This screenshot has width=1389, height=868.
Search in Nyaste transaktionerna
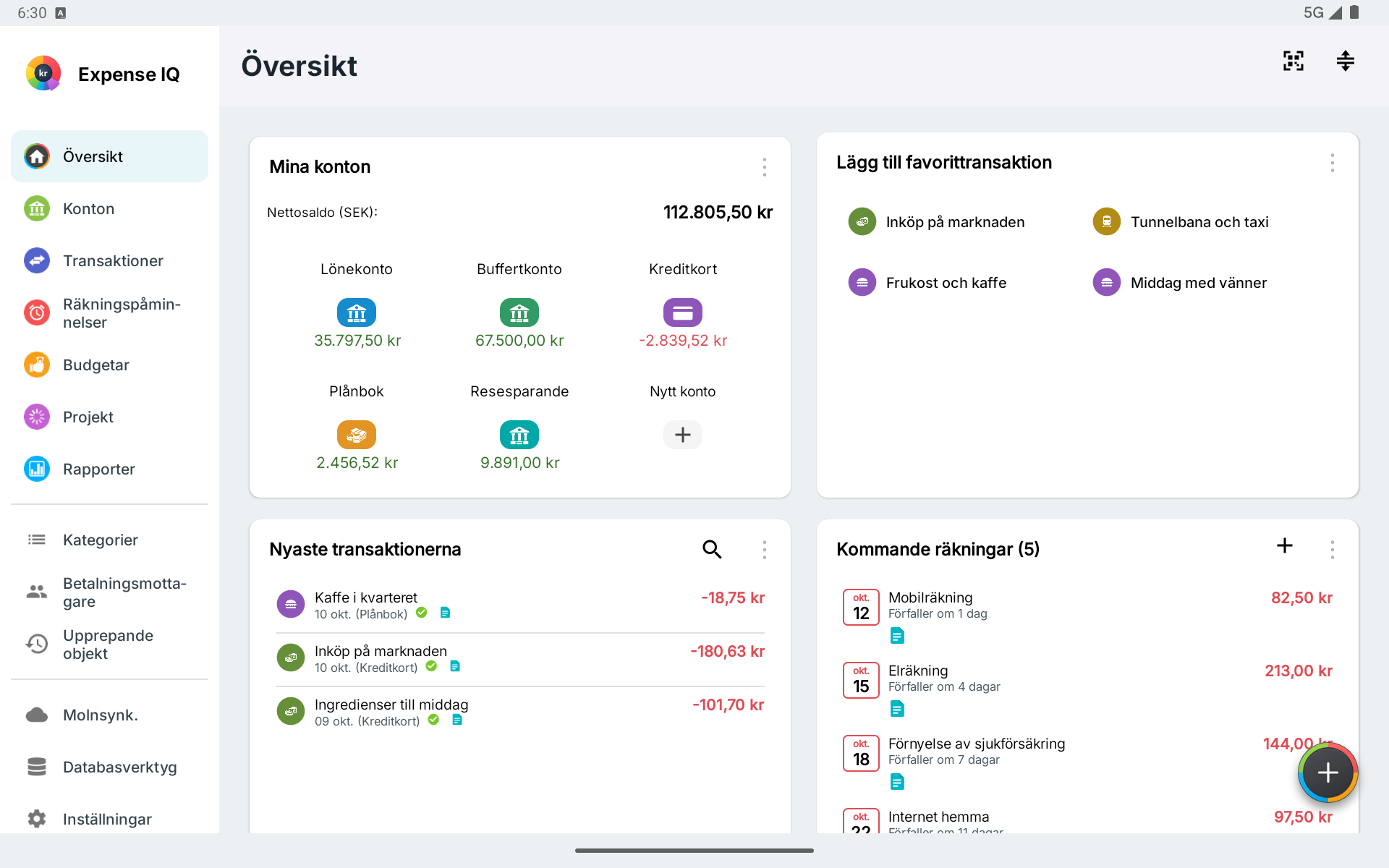point(712,550)
